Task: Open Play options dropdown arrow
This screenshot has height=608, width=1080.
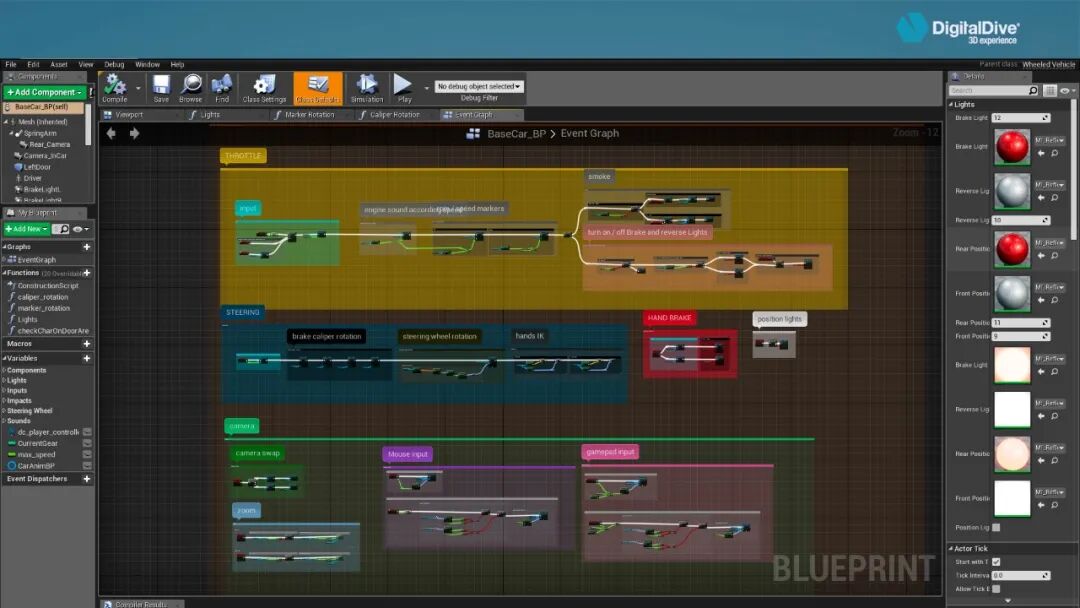Action: (426, 88)
